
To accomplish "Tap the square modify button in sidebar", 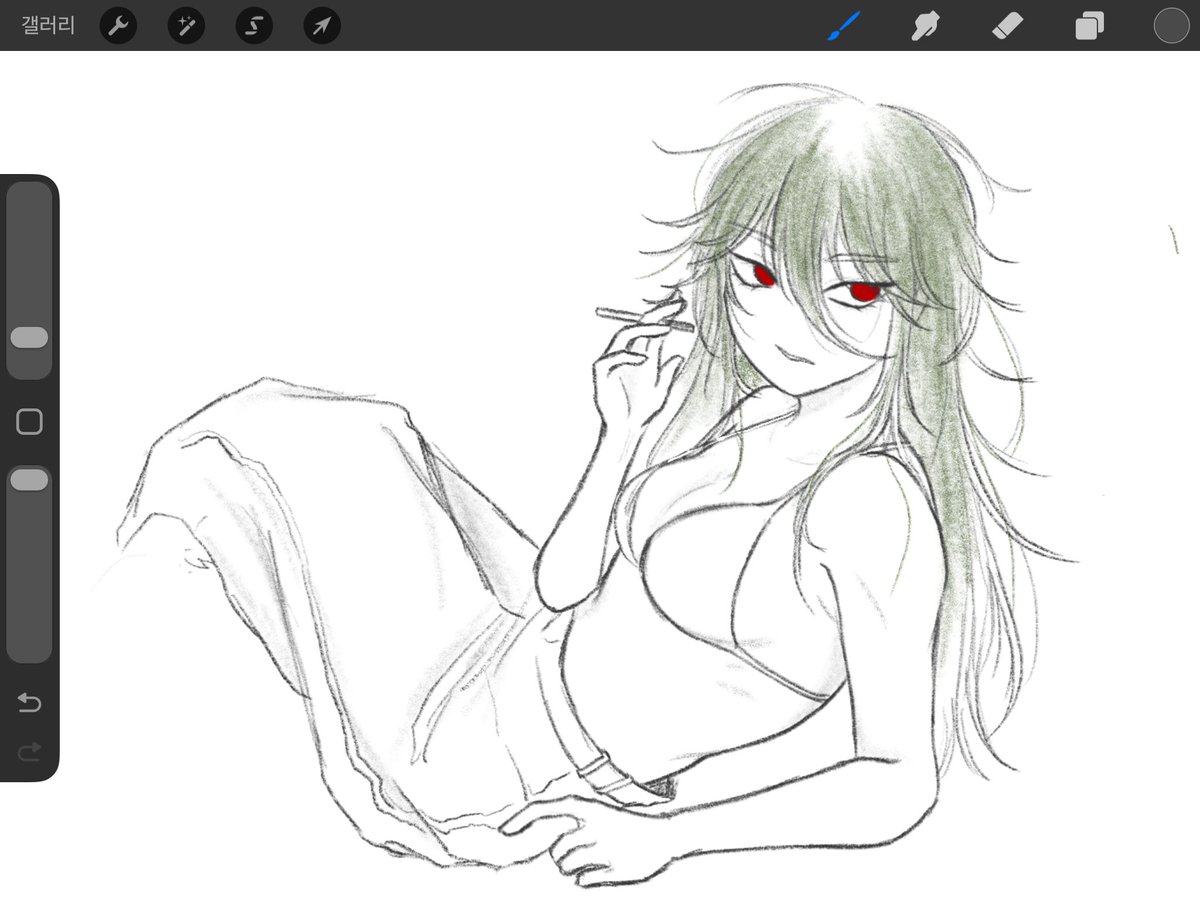I will 29,422.
